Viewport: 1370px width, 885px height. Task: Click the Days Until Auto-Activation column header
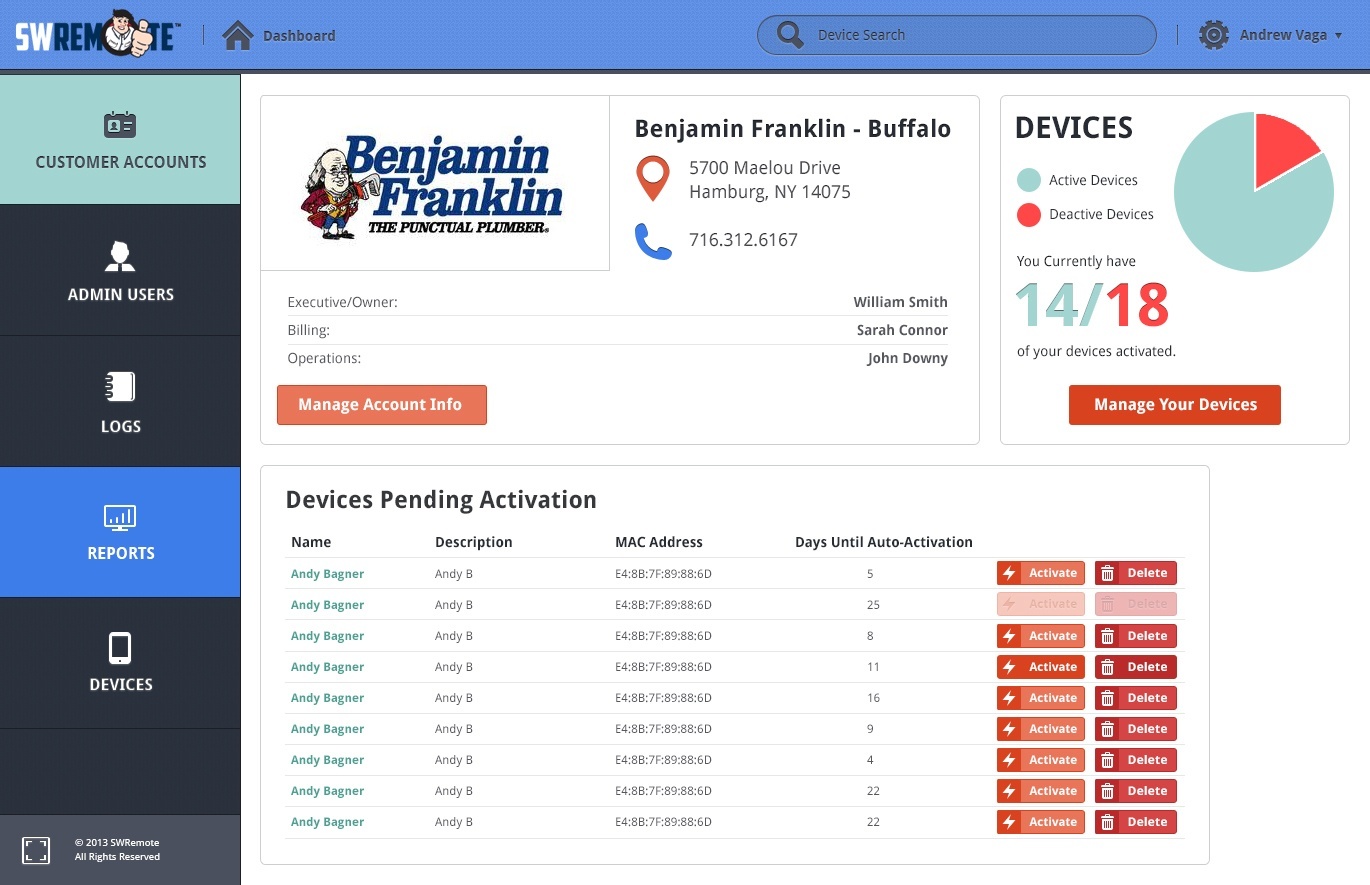[x=884, y=542]
